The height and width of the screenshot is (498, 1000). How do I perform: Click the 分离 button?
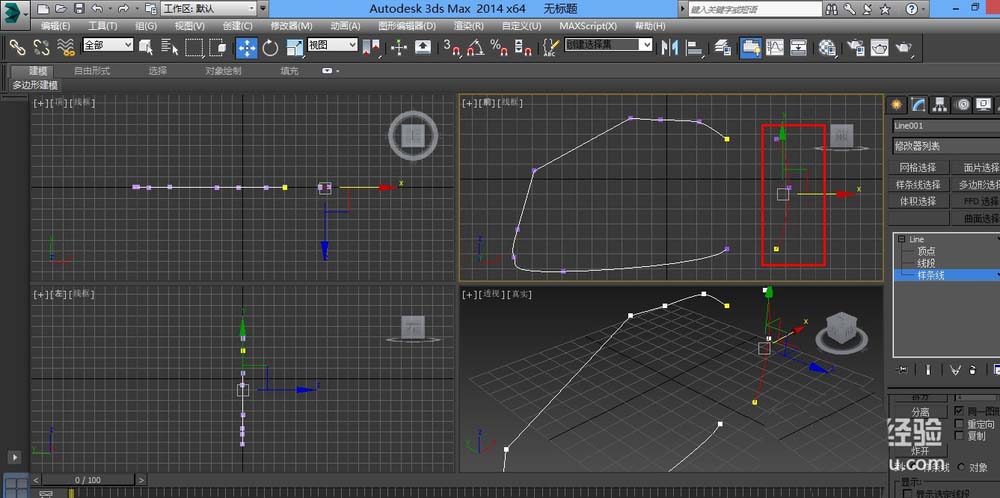tap(919, 411)
